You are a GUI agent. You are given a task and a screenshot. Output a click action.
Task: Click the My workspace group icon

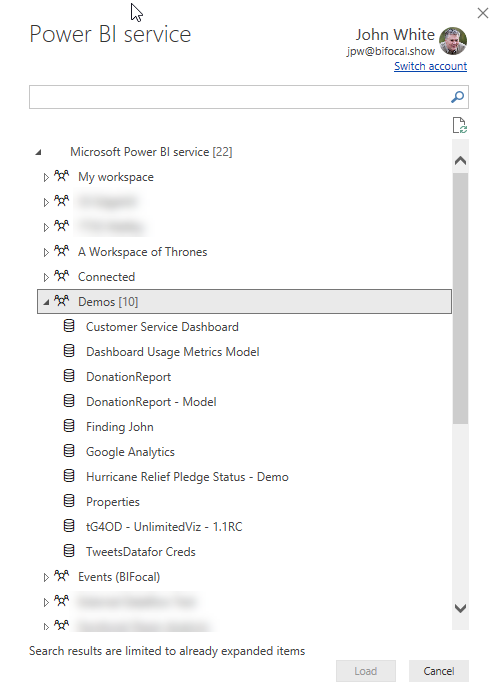pos(62,176)
